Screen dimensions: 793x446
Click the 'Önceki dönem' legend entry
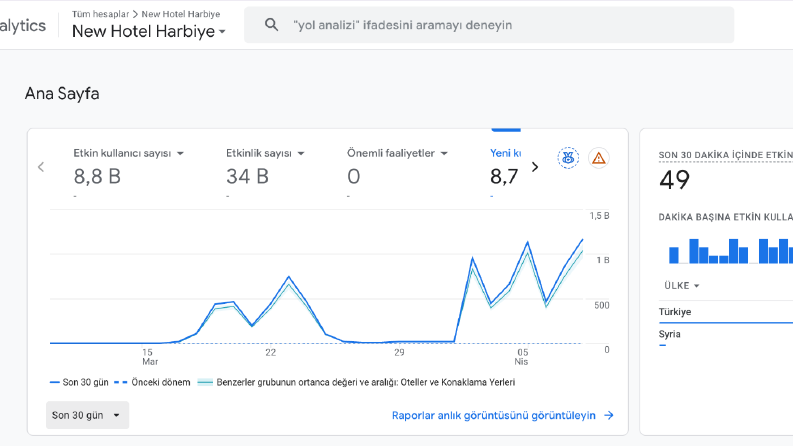[152, 382]
